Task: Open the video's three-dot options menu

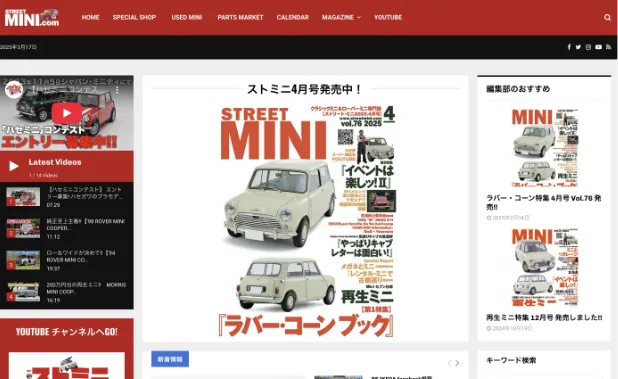Action: pyautogui.click(x=117, y=90)
